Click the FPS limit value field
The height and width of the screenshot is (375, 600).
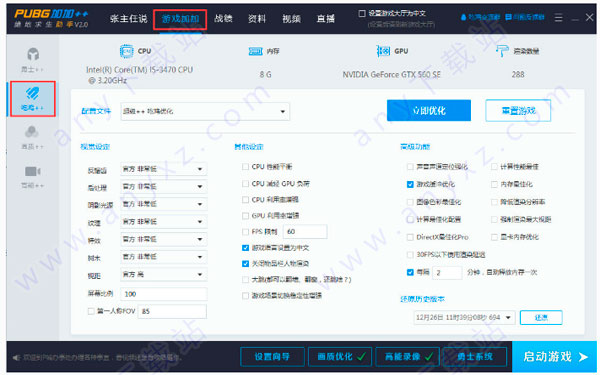tap(305, 232)
